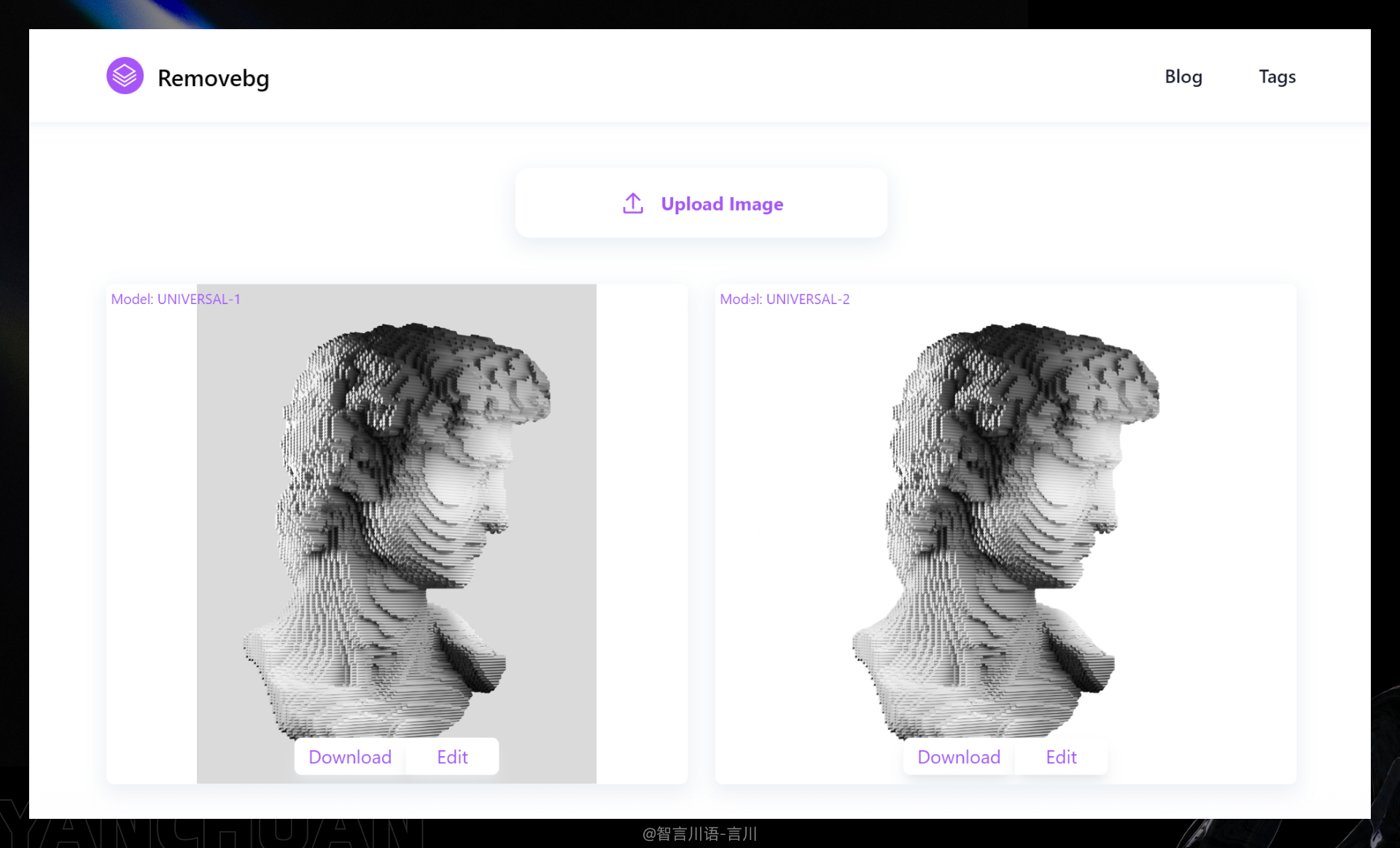Click the Model: UNIVERSAL-1 label

pyautogui.click(x=175, y=299)
